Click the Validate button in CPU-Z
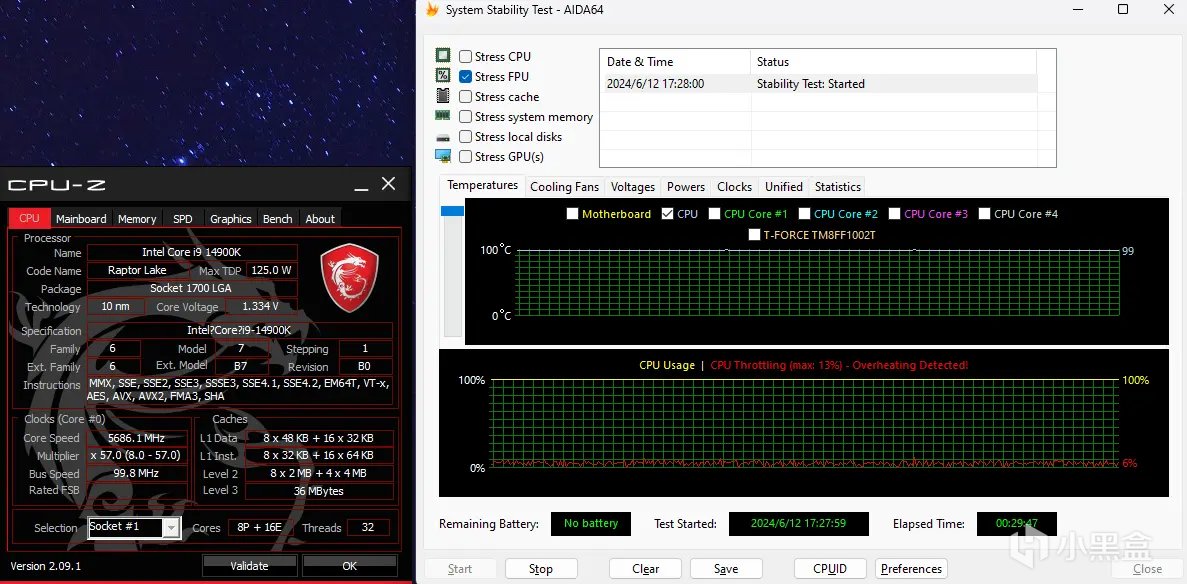 click(x=249, y=566)
